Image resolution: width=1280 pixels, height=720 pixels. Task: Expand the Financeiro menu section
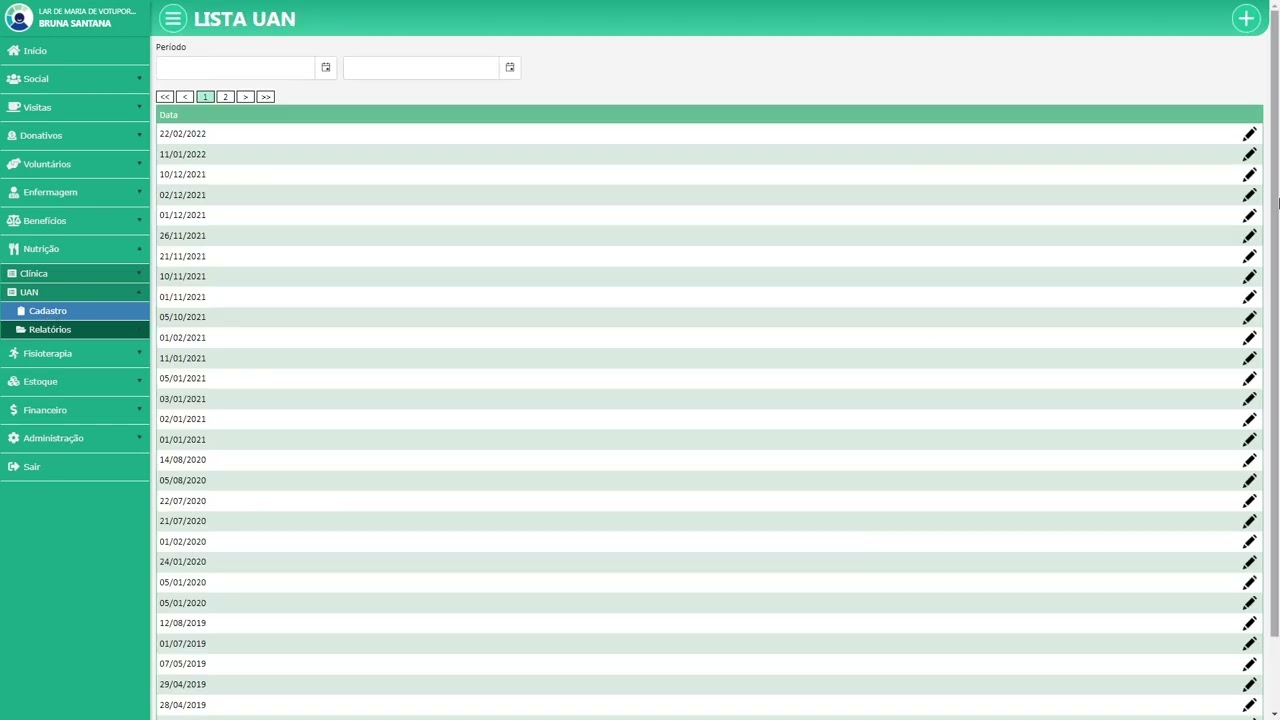(74, 410)
